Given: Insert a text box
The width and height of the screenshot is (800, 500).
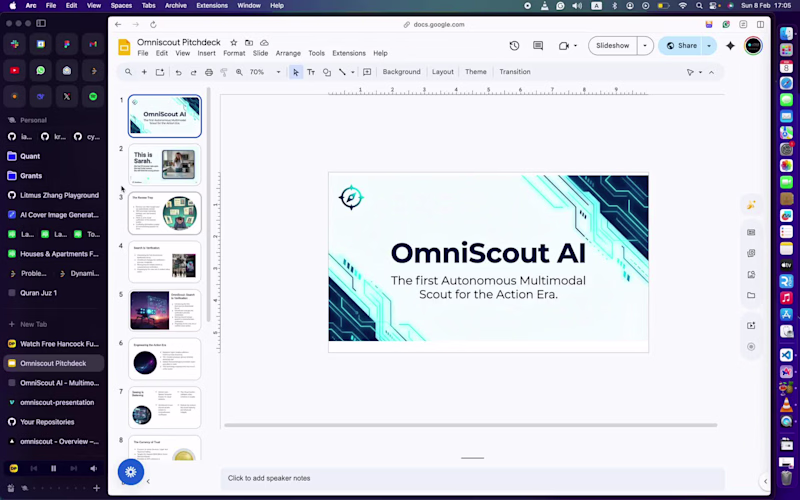Looking at the screenshot, I should point(311,72).
